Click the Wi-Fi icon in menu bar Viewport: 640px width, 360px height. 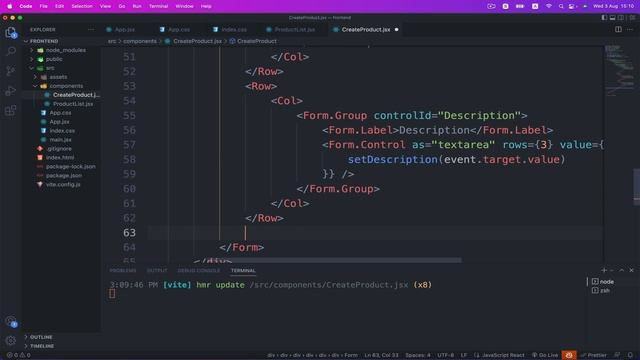[x=549, y=6]
